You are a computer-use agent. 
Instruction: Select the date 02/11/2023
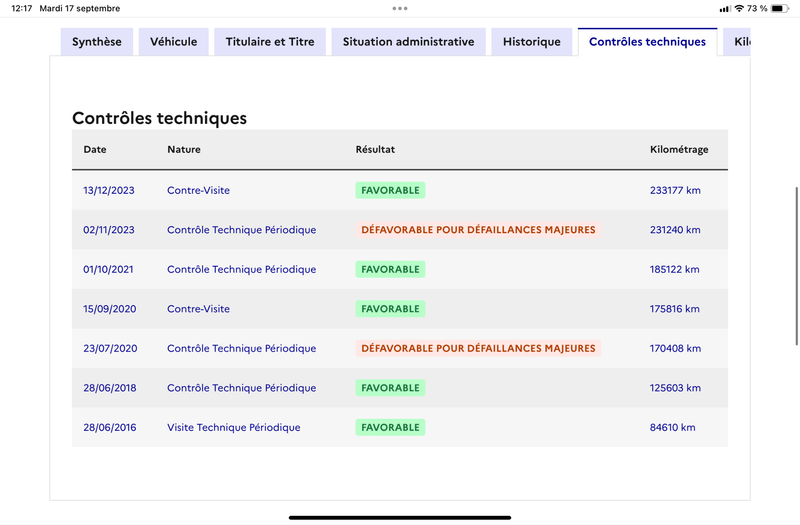(x=109, y=230)
